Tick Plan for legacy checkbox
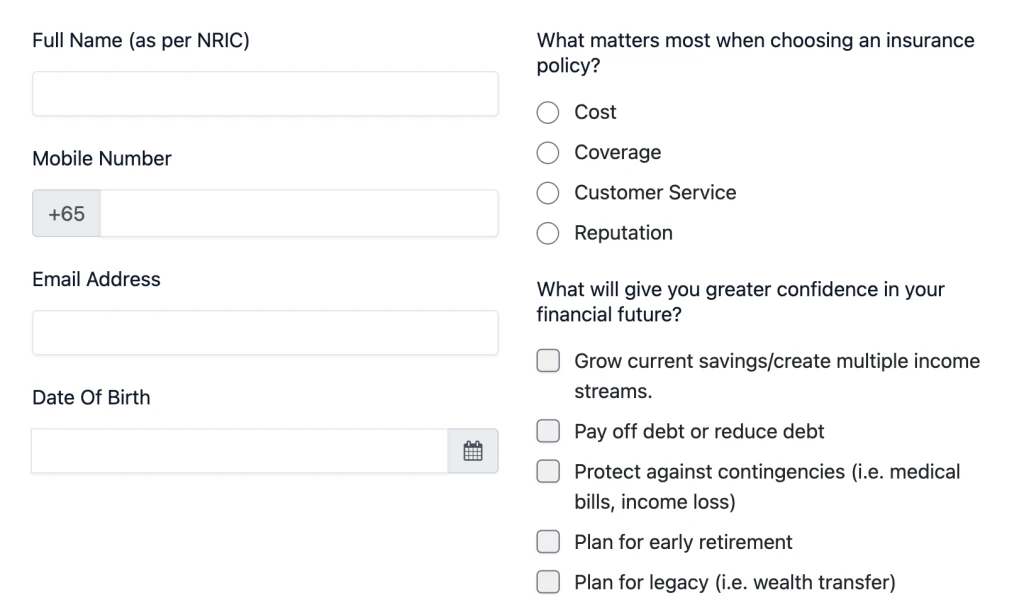 (548, 582)
